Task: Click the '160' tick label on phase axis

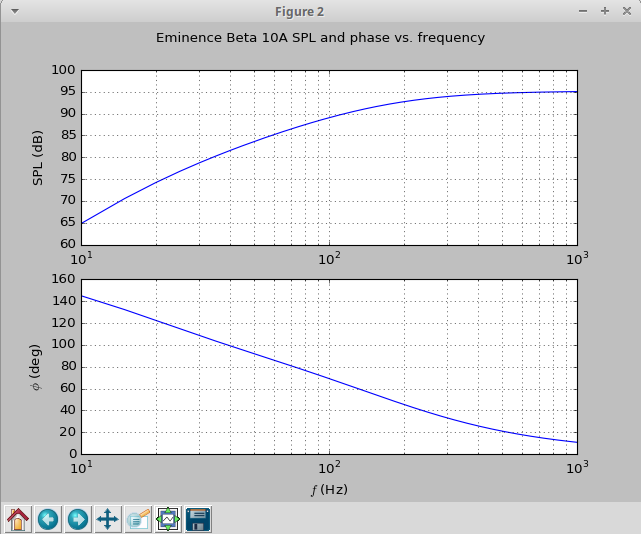Action: [63, 279]
